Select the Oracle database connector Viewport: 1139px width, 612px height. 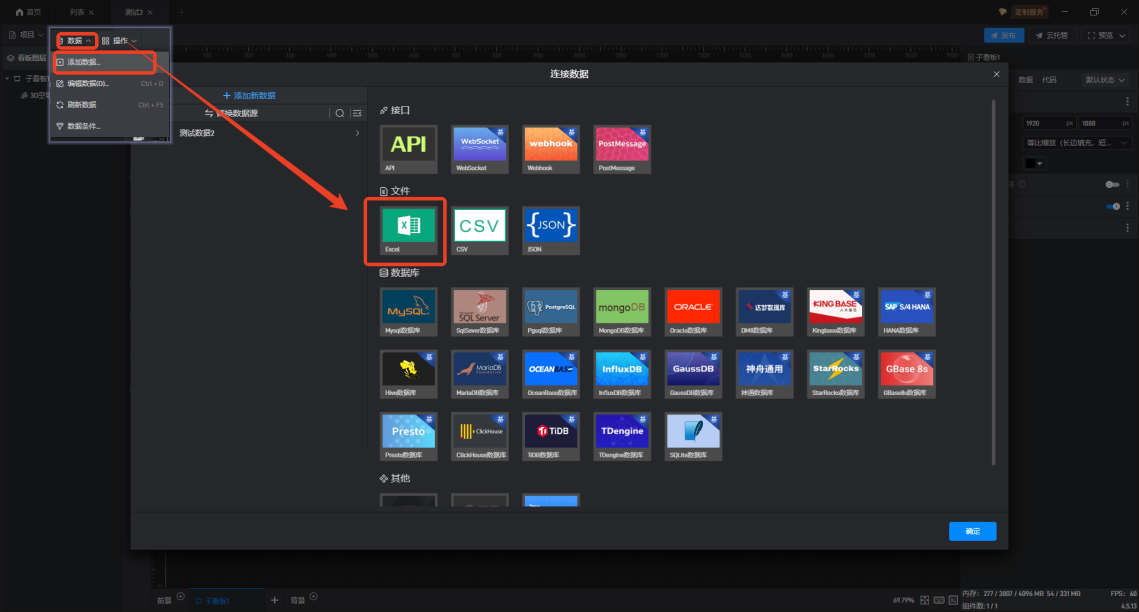point(692,311)
